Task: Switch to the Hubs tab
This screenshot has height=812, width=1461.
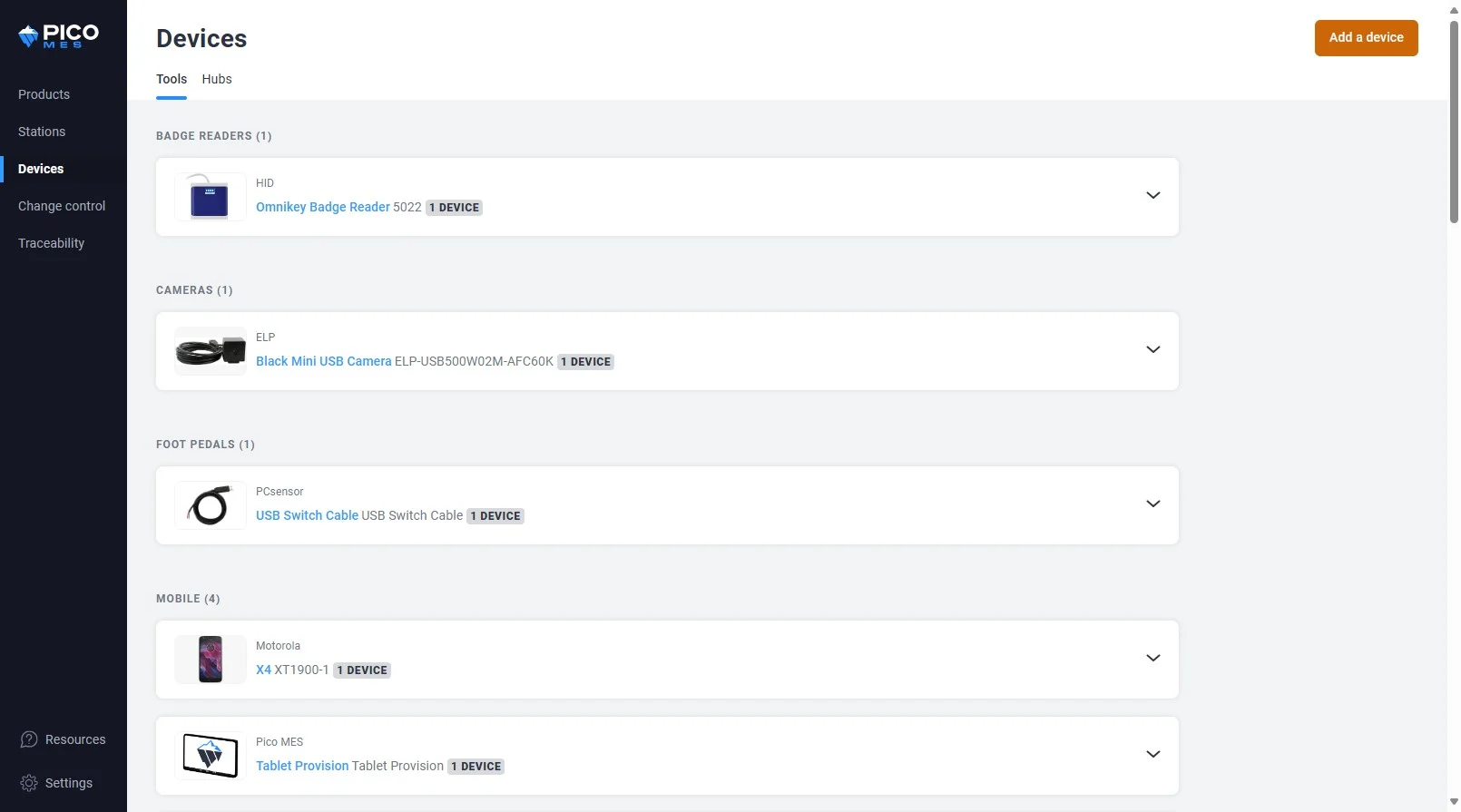Action: (x=217, y=79)
